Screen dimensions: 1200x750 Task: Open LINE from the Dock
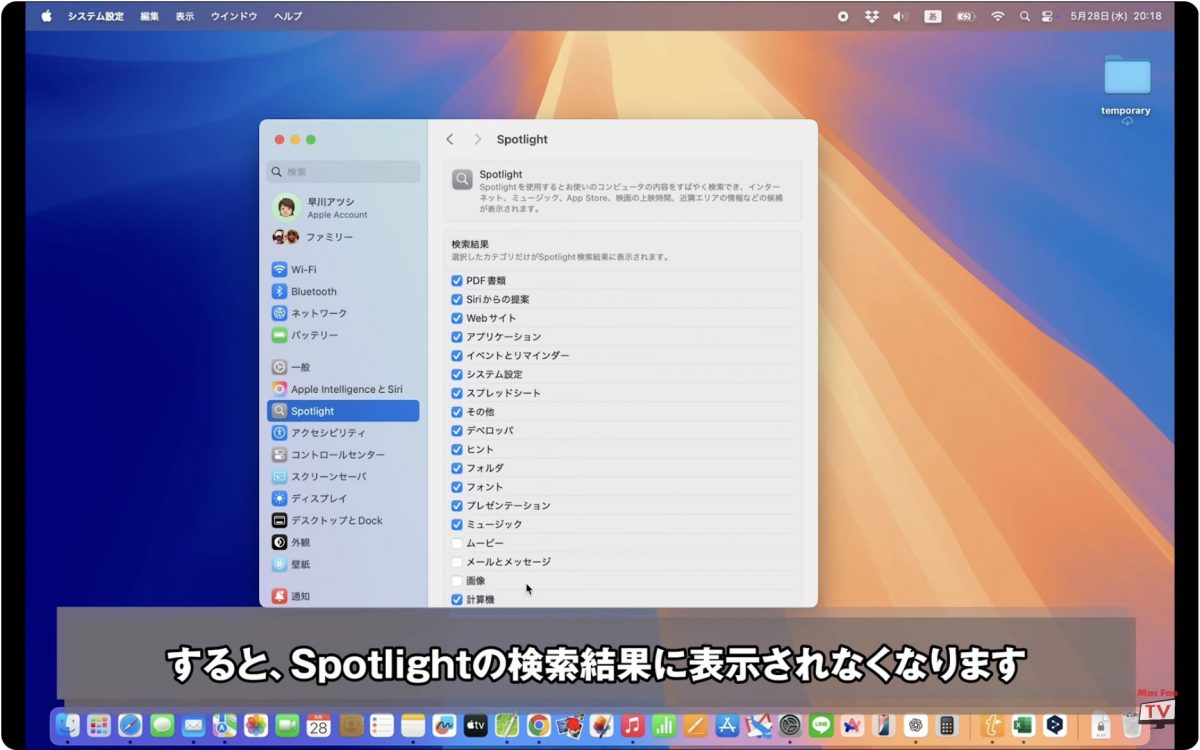821,725
